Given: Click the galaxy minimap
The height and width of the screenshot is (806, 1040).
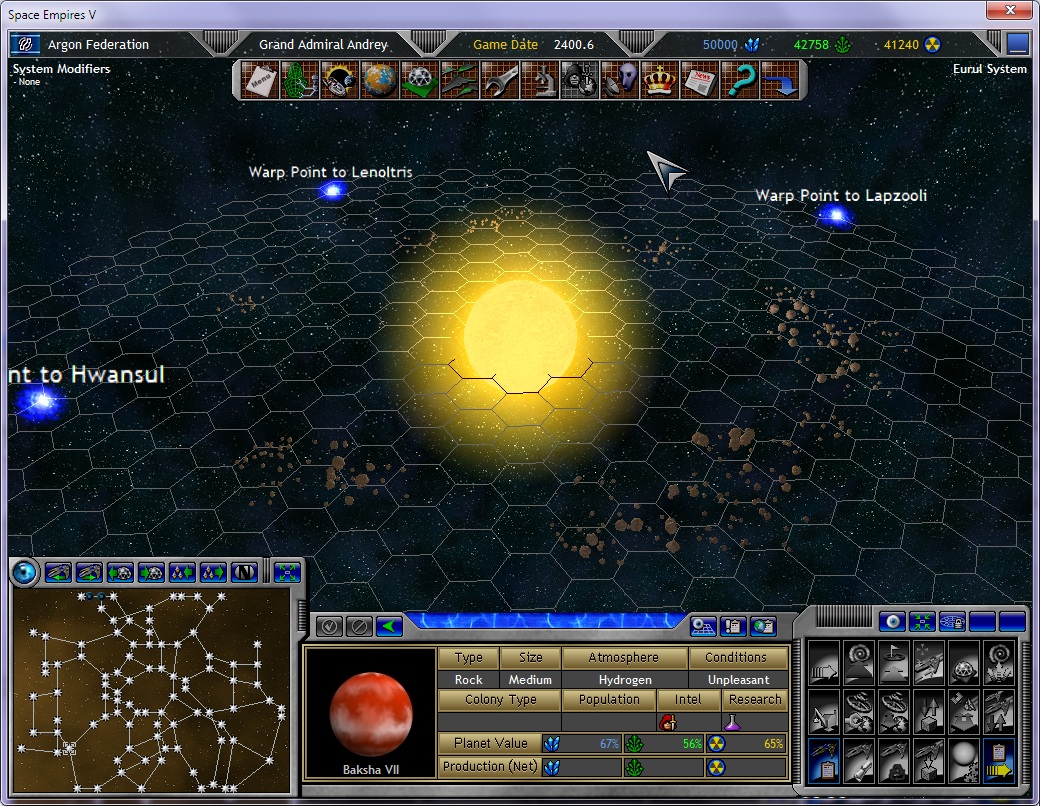Looking at the screenshot, I should pyautogui.click(x=151, y=691).
